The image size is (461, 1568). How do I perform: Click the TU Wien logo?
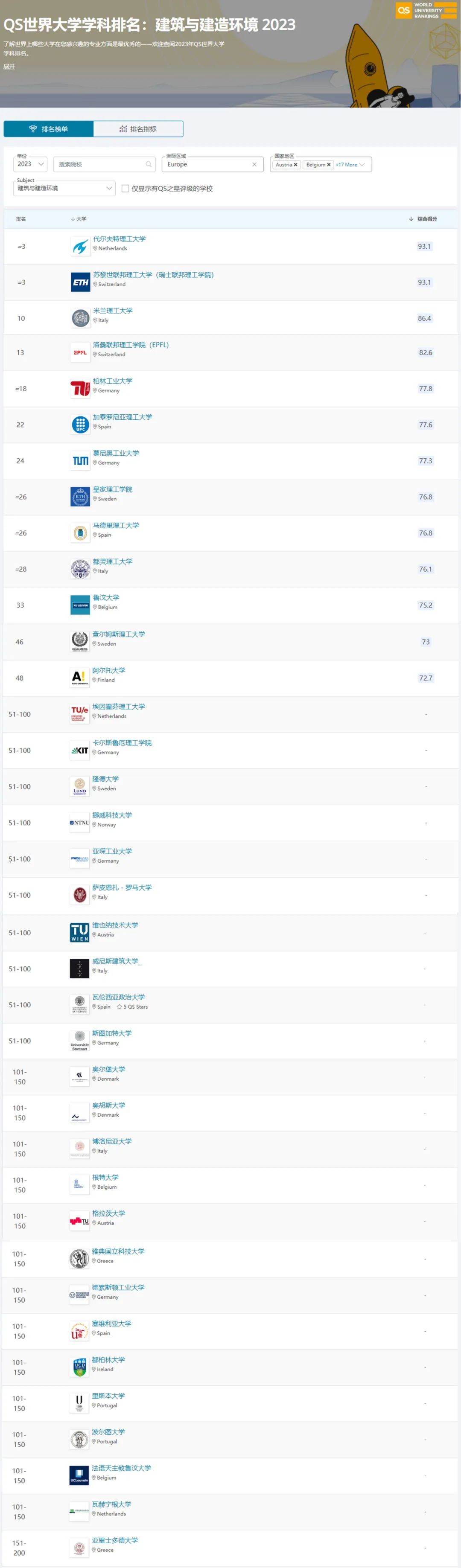click(80, 933)
